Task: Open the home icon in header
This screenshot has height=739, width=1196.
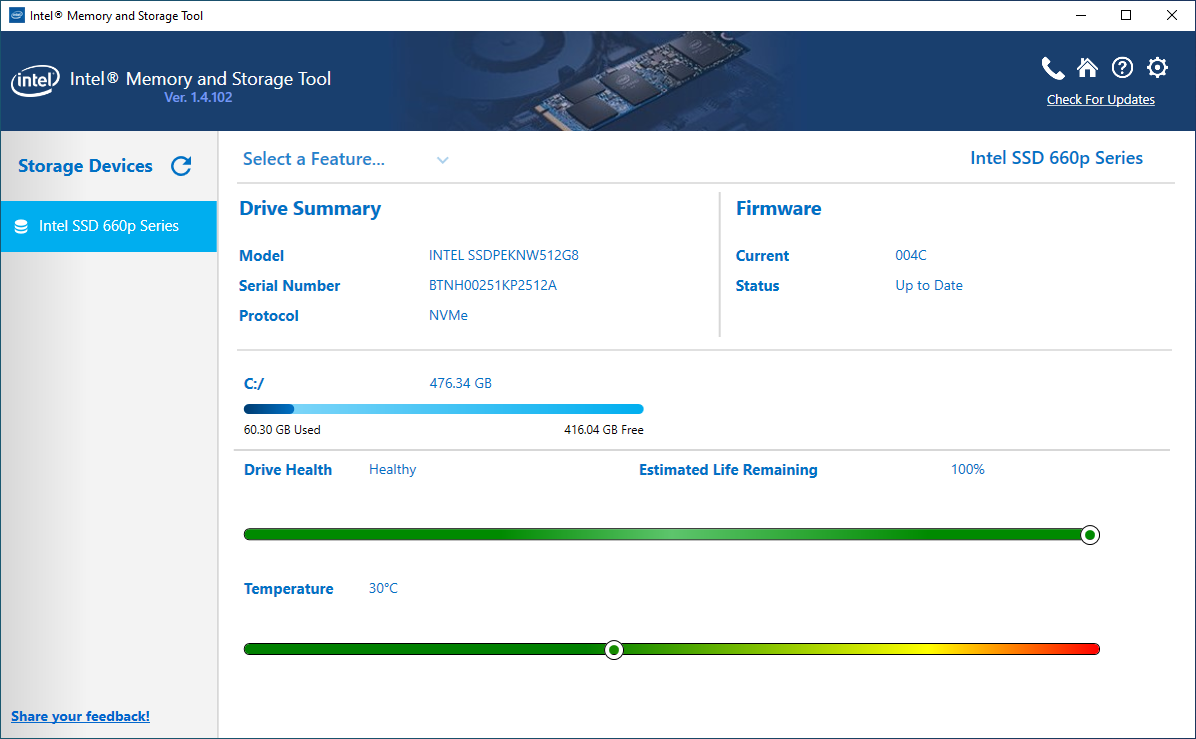Action: pos(1087,68)
